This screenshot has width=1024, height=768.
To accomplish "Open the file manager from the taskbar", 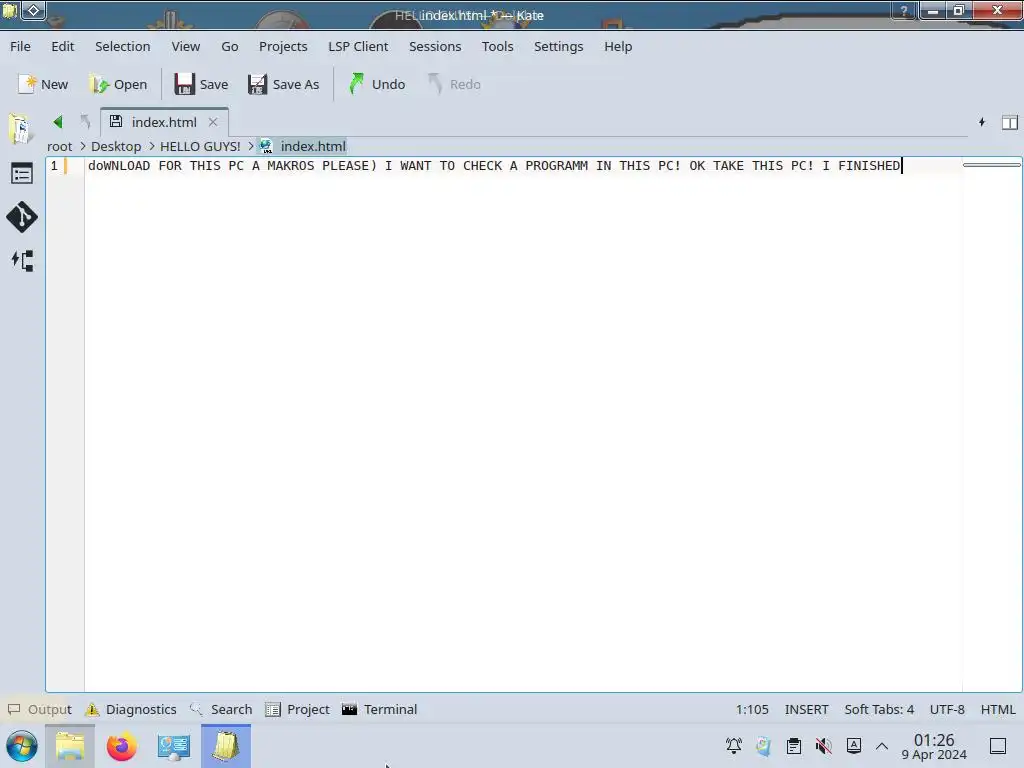I will [70, 746].
